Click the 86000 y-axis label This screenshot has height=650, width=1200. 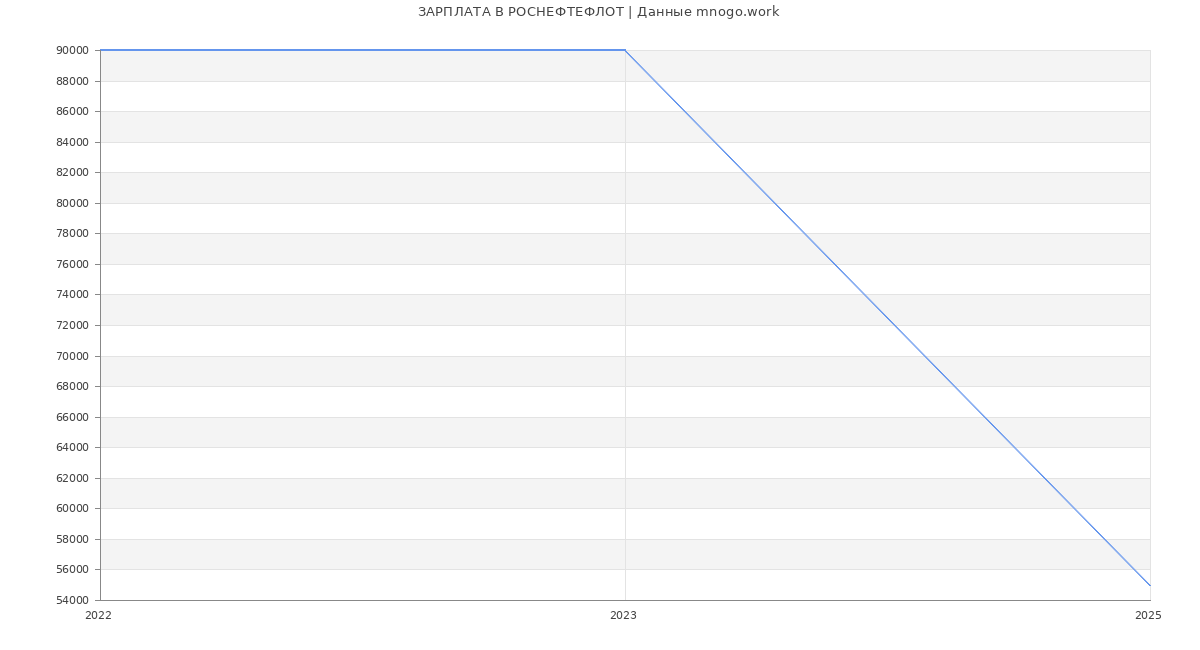73,111
